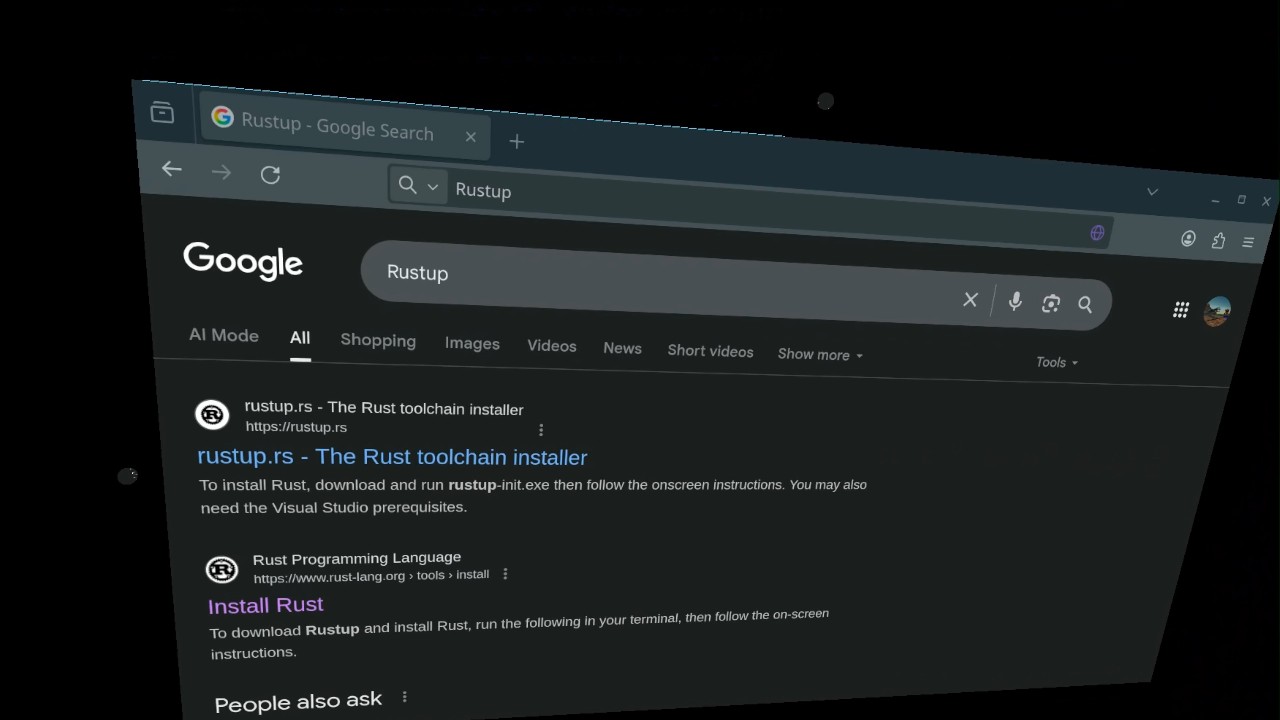Open the browser account icon in the toolbar
Image resolution: width=1280 pixels, height=720 pixels.
tap(1188, 239)
